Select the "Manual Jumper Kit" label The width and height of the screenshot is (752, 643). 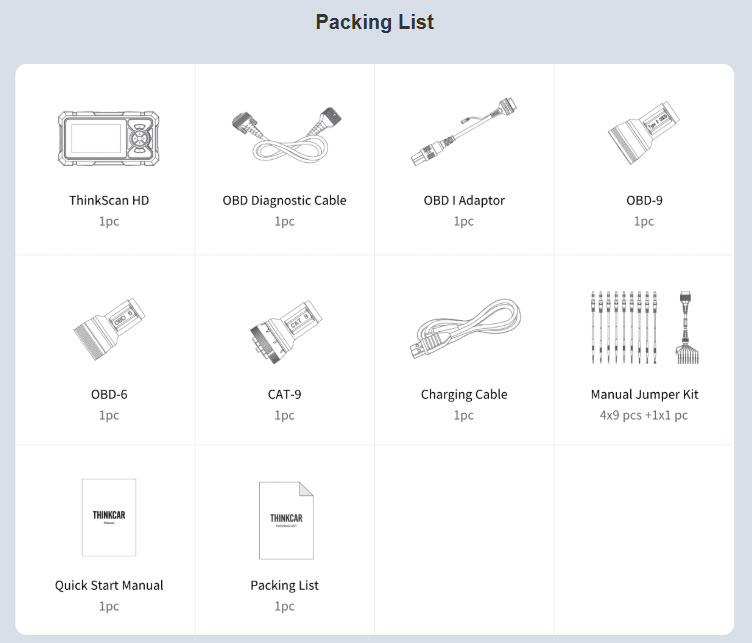[644, 395]
